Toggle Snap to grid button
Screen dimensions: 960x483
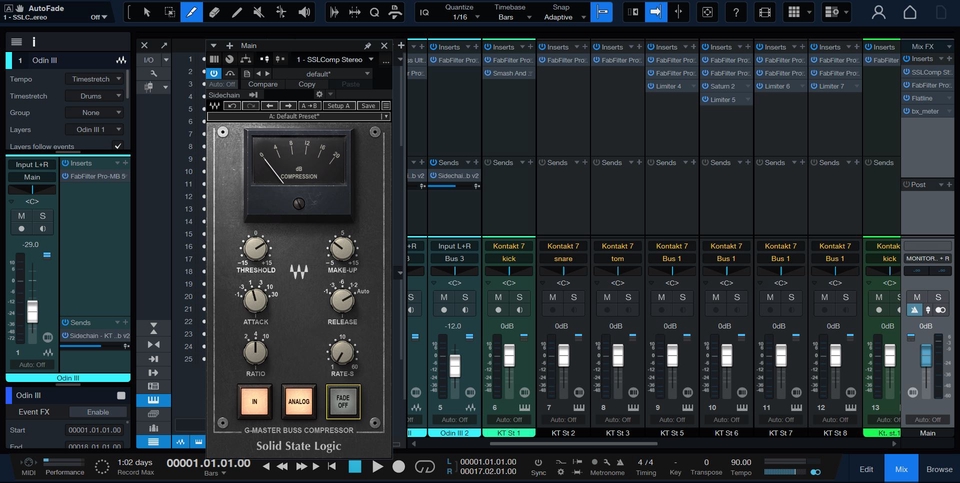[x=602, y=12]
